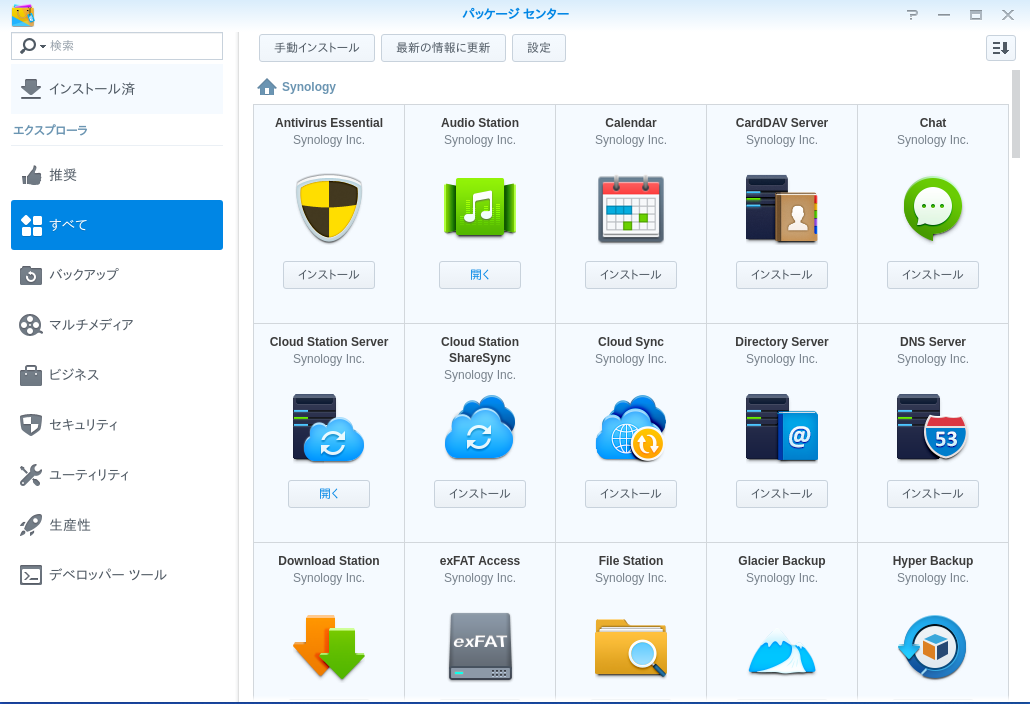Click 開く to open Audio Station
The image size is (1030, 704).
480,275
